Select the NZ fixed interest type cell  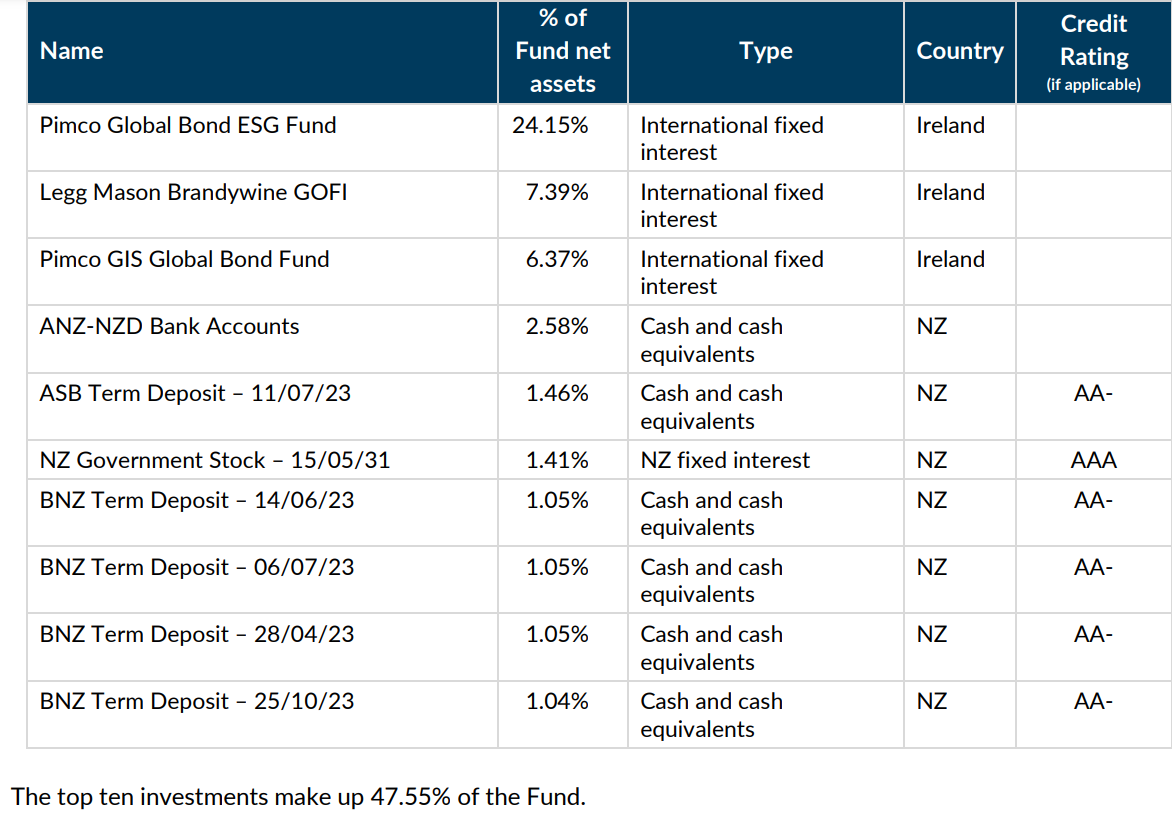pos(725,461)
